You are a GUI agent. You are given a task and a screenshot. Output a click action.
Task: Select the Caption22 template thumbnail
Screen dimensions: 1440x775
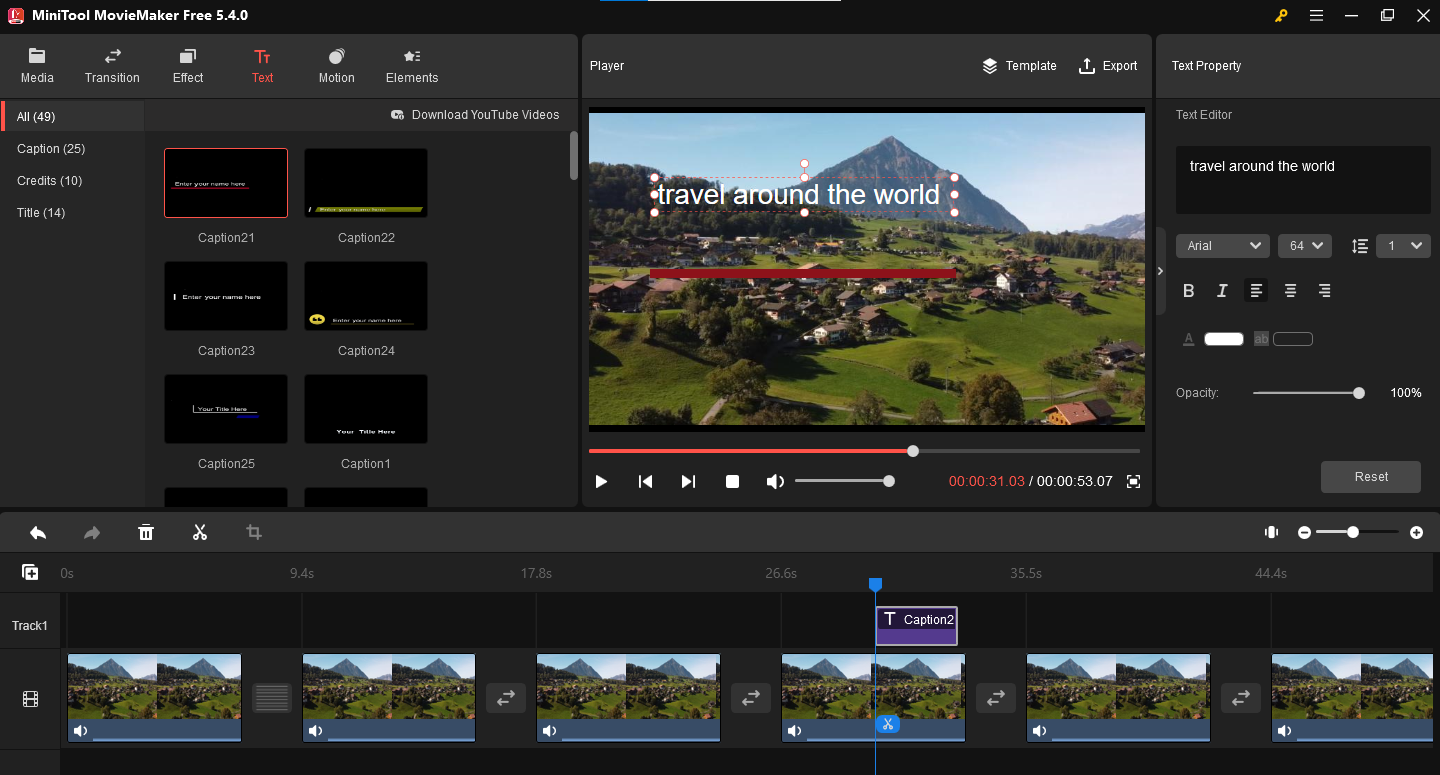click(366, 183)
